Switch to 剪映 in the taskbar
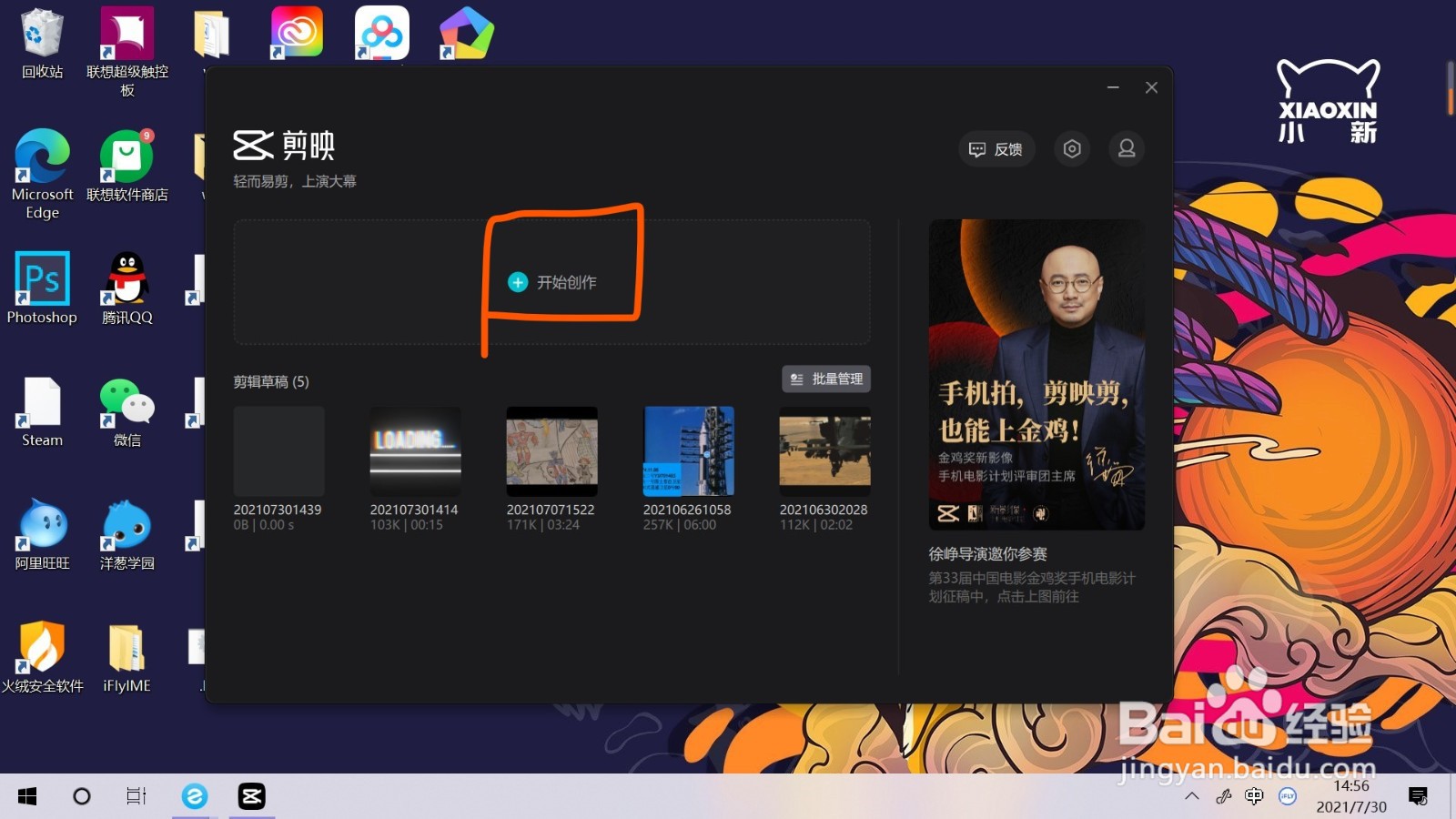1456x819 pixels. tap(251, 796)
